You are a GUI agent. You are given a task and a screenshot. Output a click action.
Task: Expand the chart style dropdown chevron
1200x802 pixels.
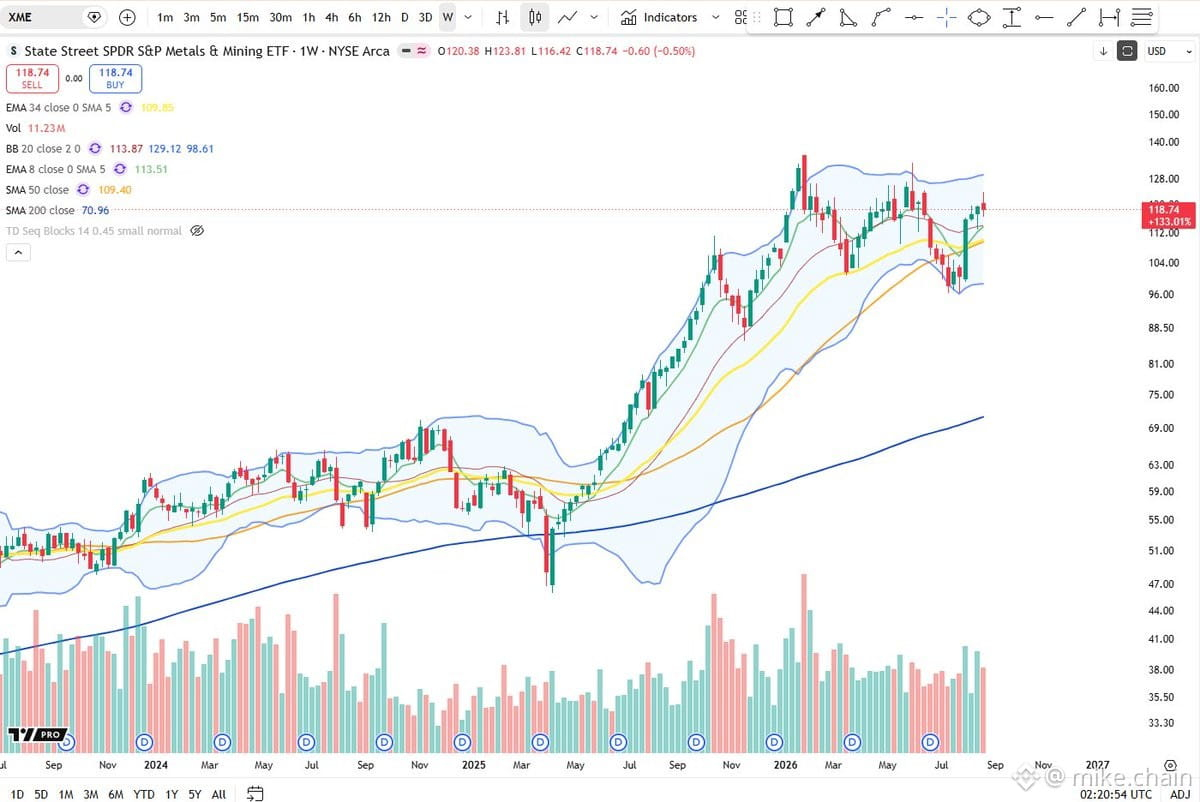click(595, 17)
